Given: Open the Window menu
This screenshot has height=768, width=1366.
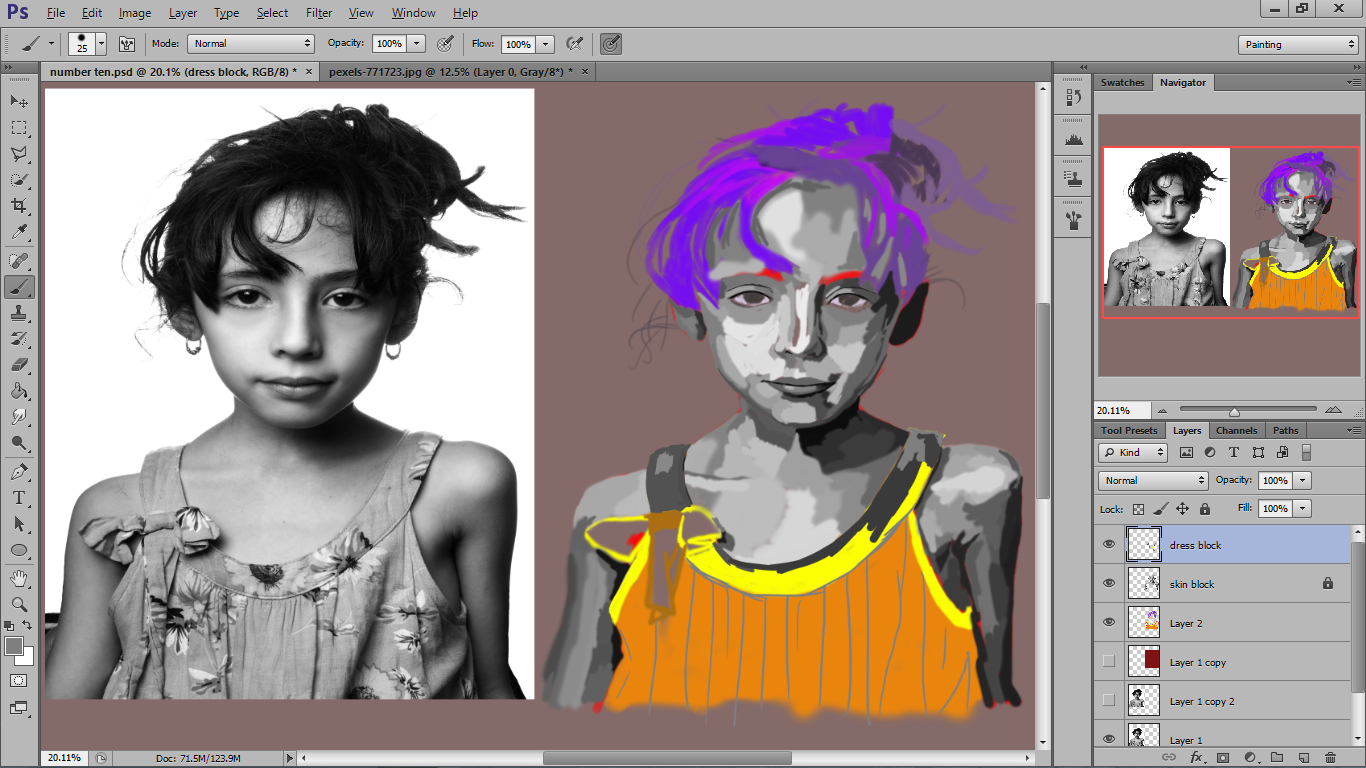Looking at the screenshot, I should click(x=413, y=13).
